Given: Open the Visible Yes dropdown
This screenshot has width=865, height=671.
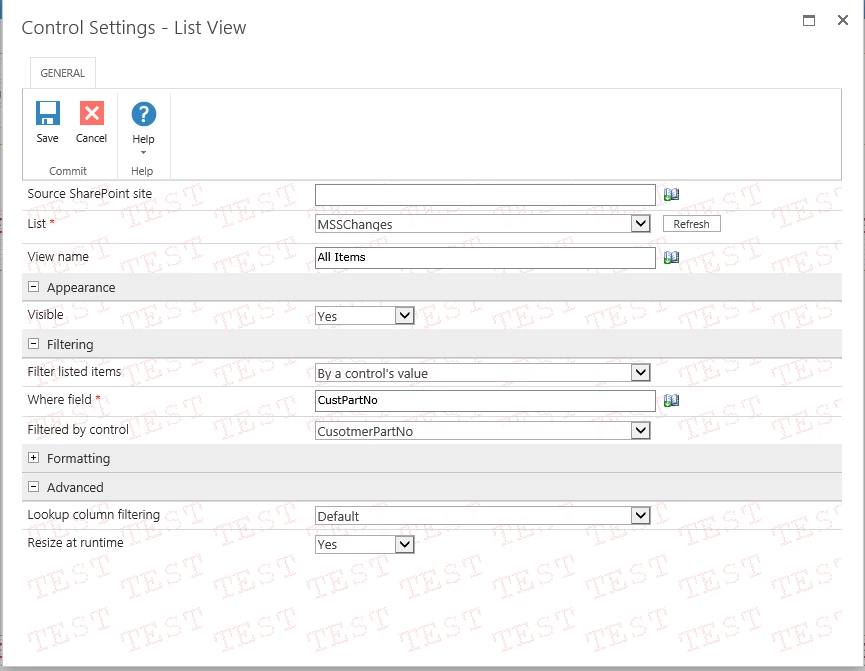Looking at the screenshot, I should tap(365, 316).
